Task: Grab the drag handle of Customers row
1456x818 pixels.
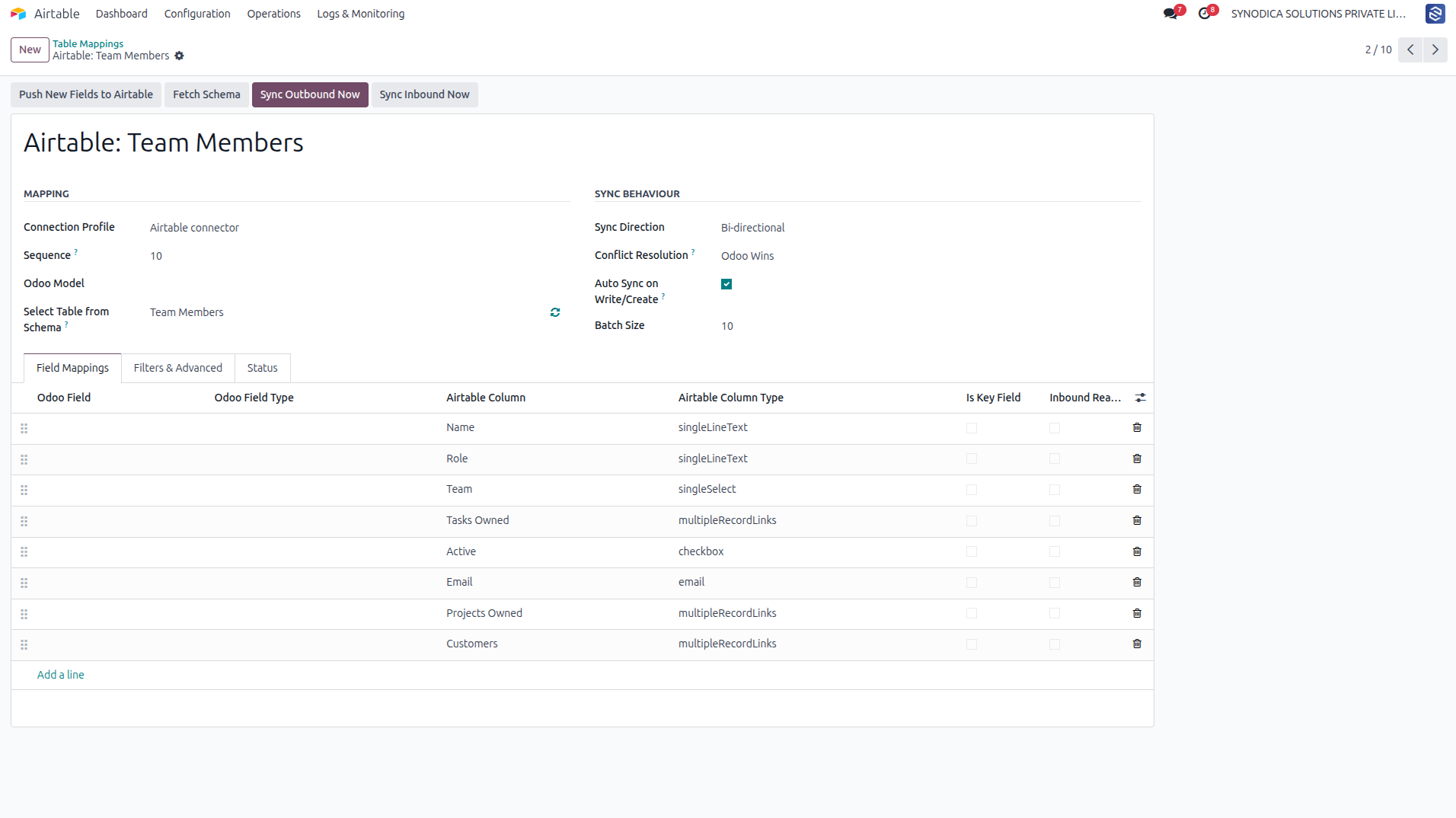Action: [24, 644]
